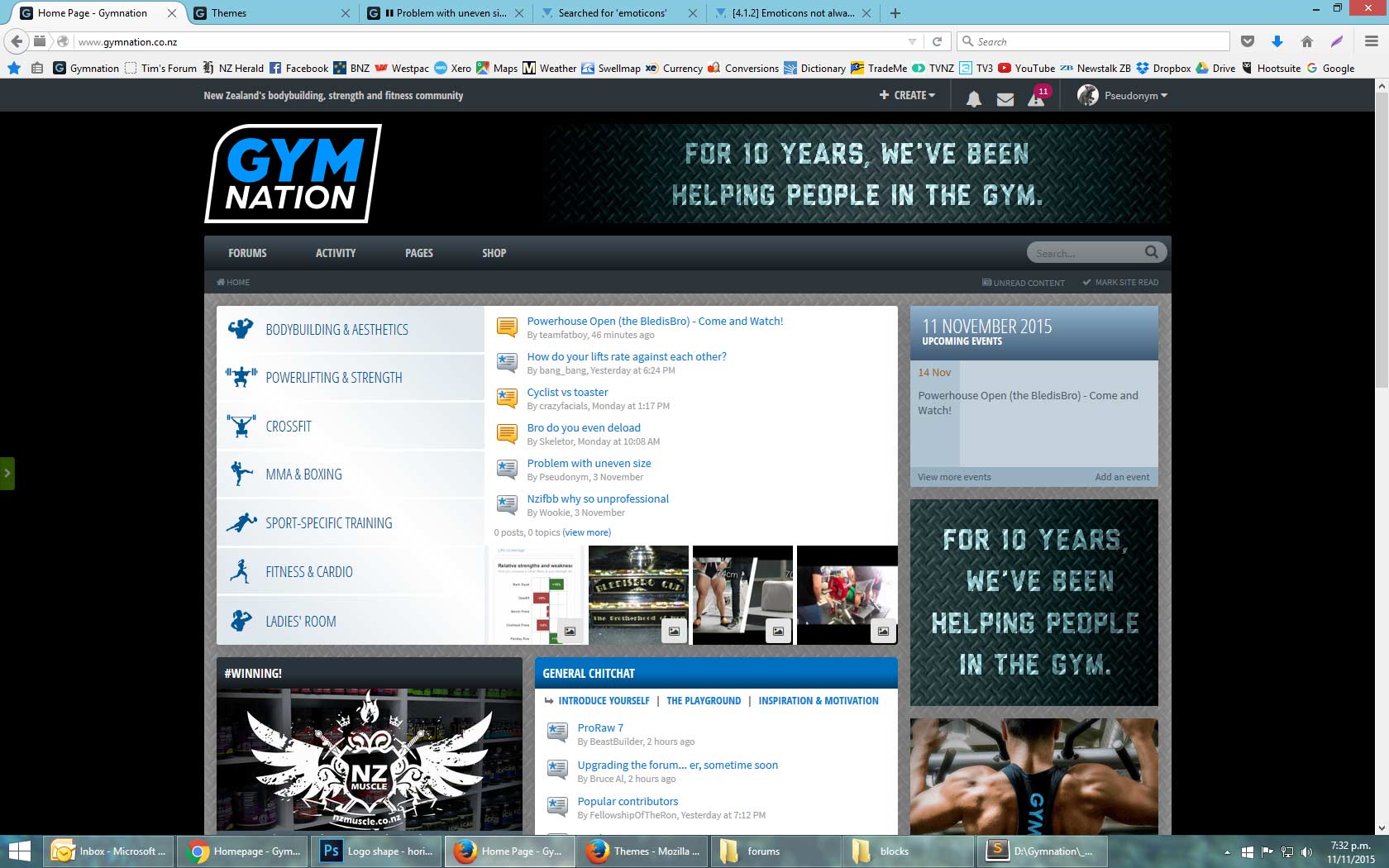Open the Forums navigation menu
This screenshot has width=1389, height=868.
click(x=247, y=253)
